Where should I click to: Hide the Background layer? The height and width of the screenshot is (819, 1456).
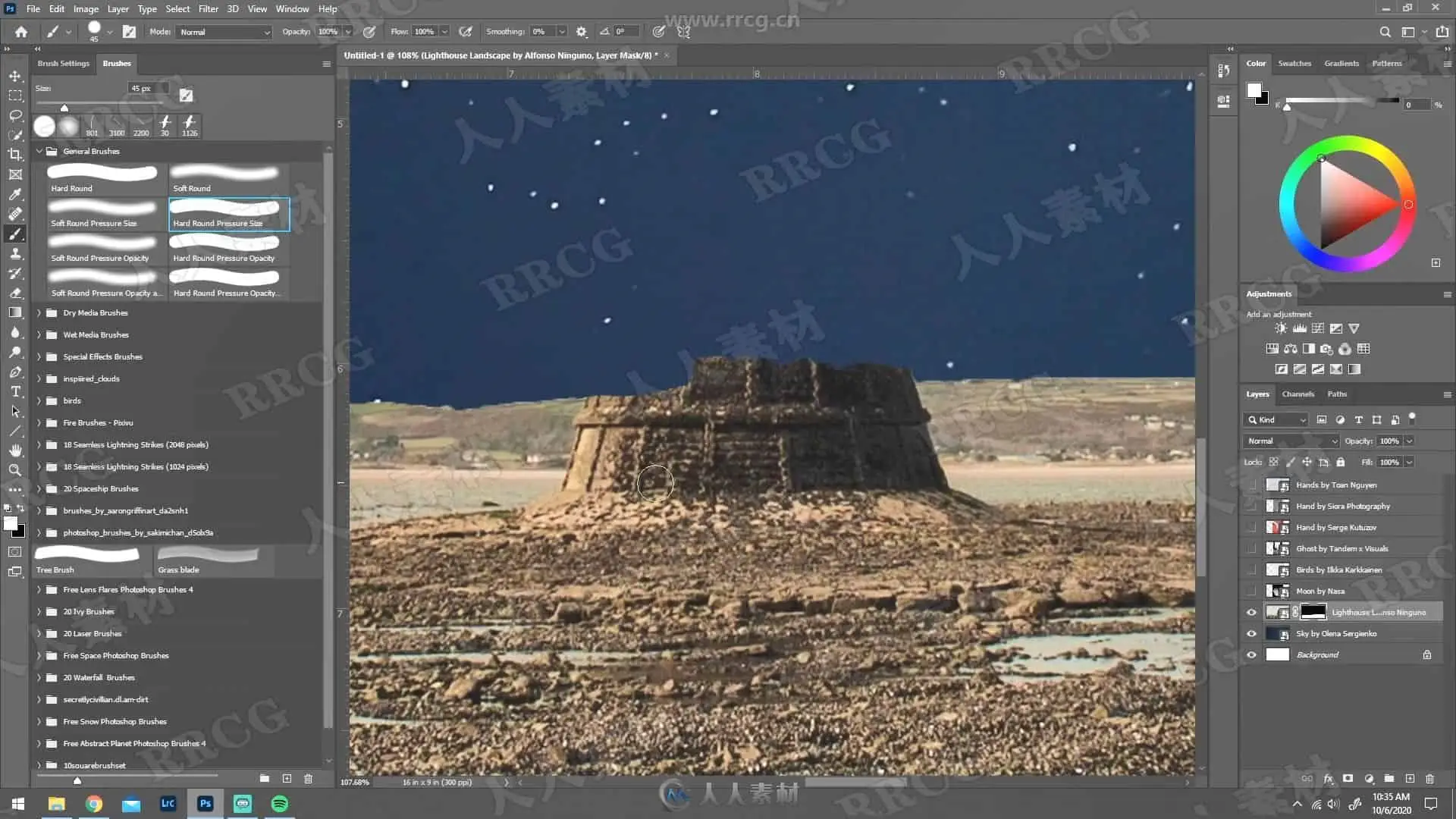tap(1252, 654)
